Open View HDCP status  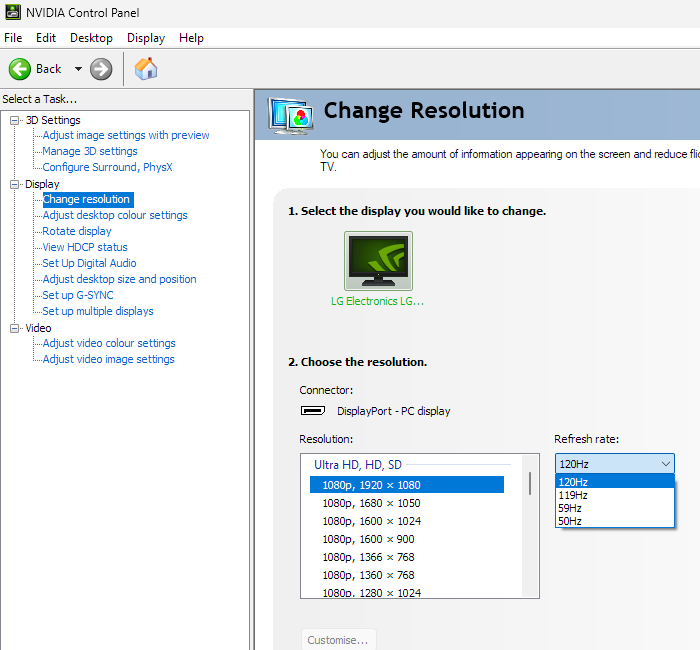pos(85,247)
